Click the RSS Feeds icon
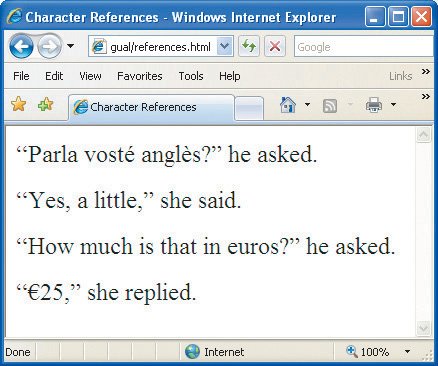 [x=330, y=106]
